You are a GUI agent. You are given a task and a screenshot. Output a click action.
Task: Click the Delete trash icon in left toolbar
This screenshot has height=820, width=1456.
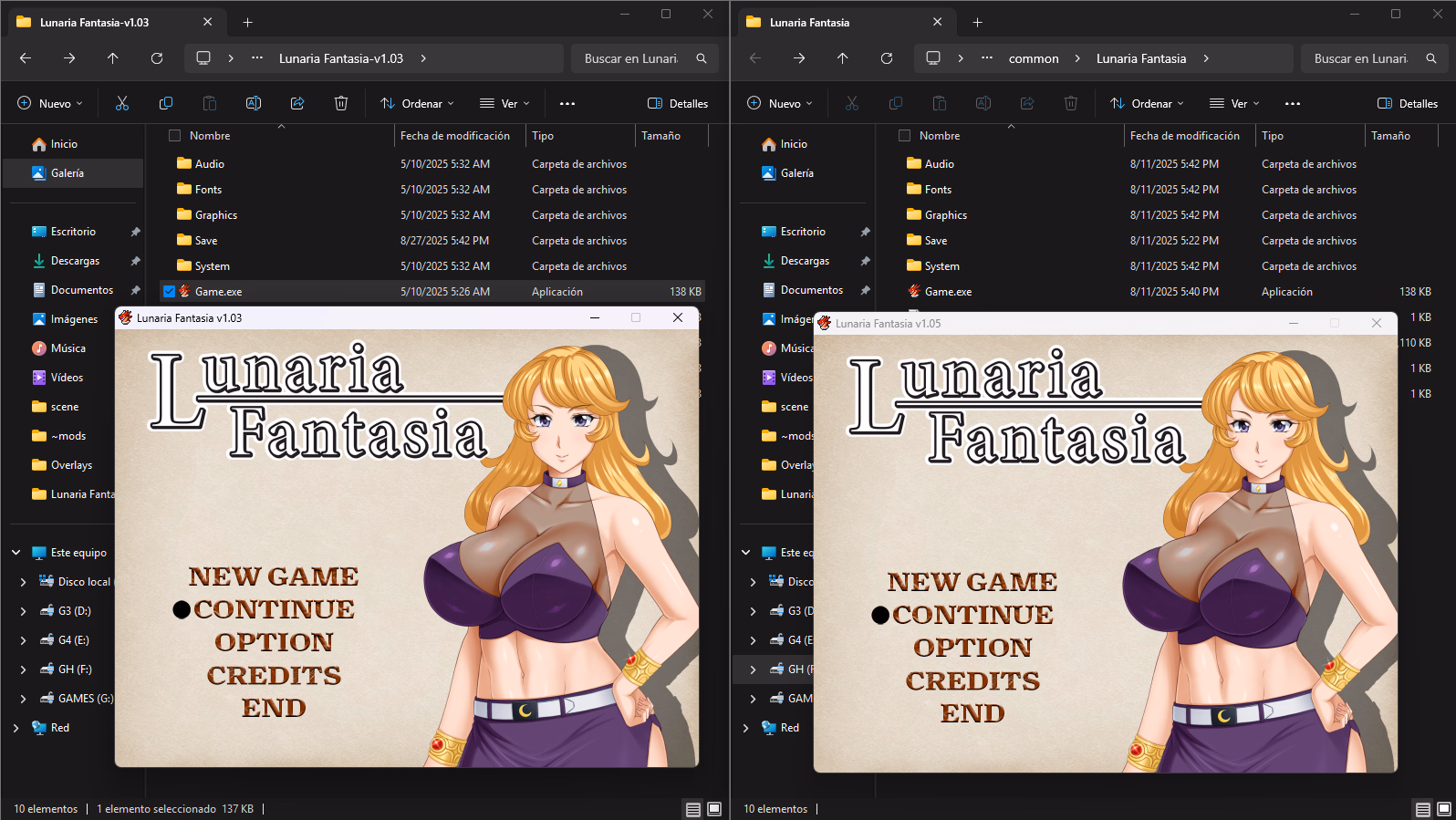tap(341, 104)
